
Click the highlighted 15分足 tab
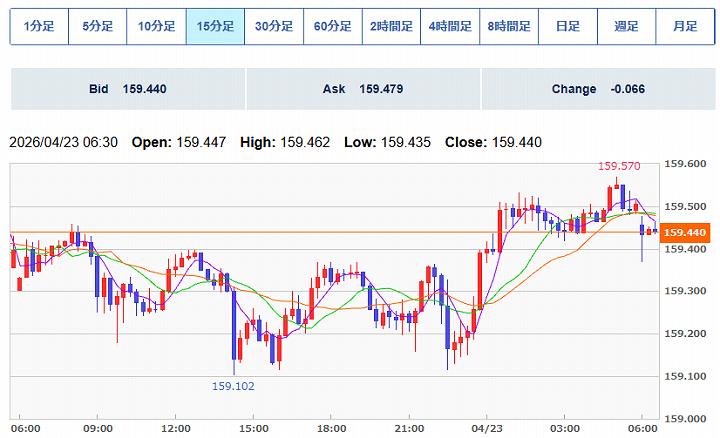click(215, 27)
